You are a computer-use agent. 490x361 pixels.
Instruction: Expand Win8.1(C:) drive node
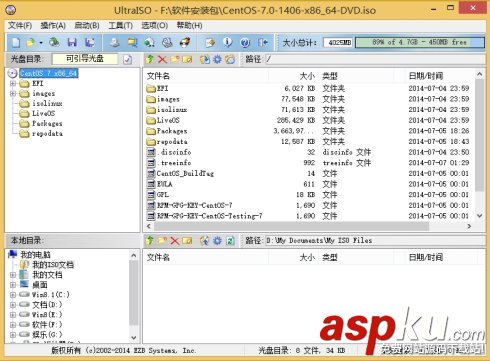click(13, 295)
